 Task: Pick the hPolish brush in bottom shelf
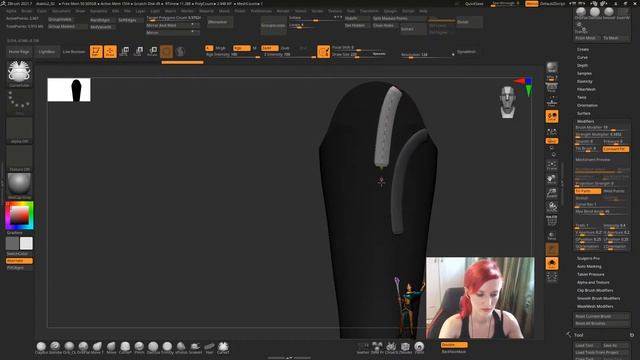(x=181, y=347)
